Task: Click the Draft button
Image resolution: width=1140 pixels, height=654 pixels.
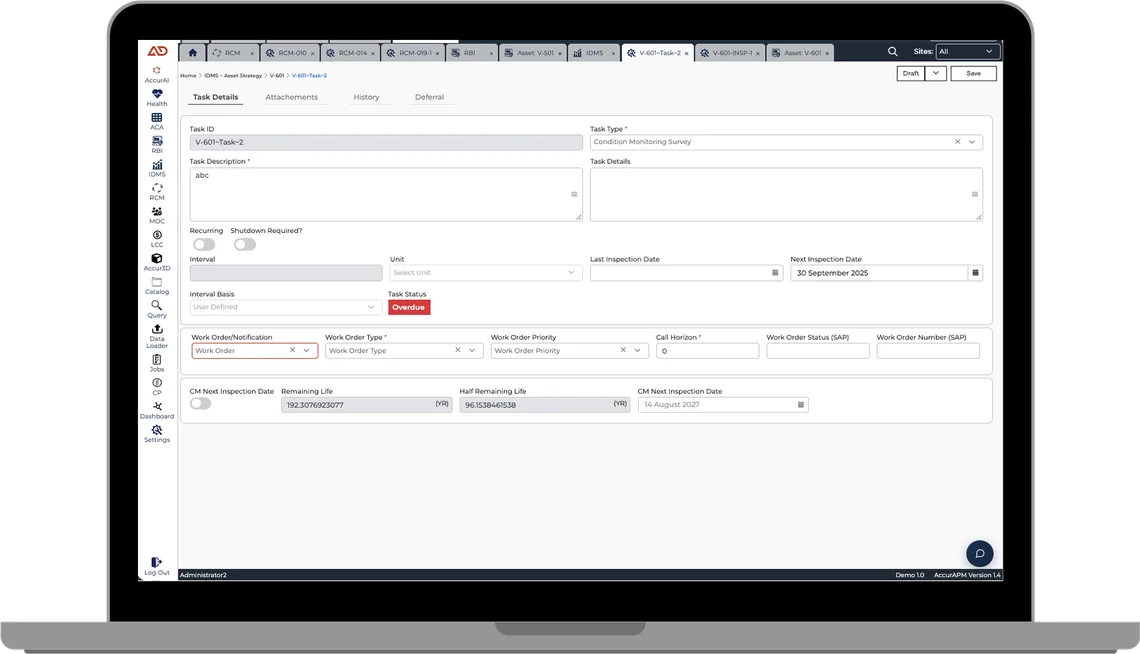Action: [x=910, y=73]
